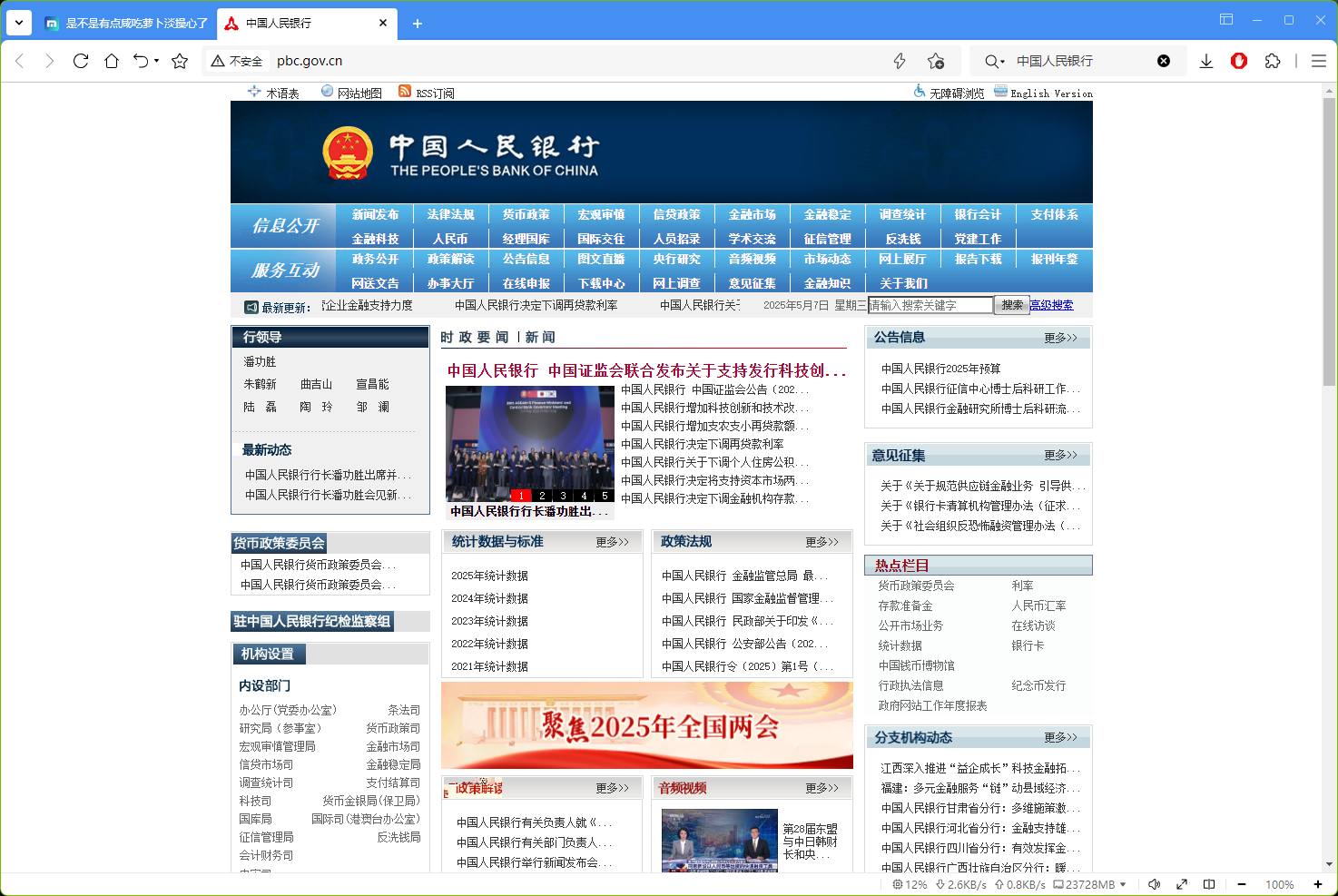This screenshot has height=896, width=1338.
Task: Open the 关于我们 navigation item
Action: (x=903, y=283)
